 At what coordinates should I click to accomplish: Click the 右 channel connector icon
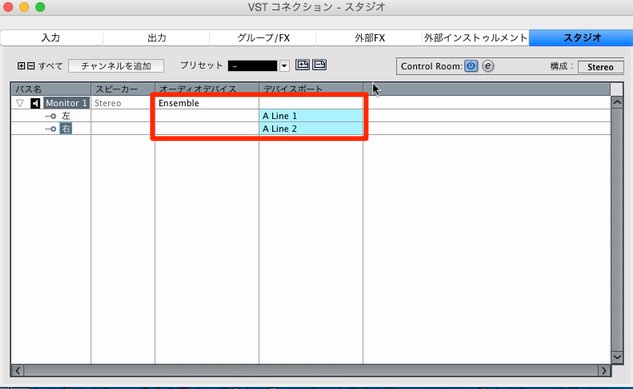(51, 129)
